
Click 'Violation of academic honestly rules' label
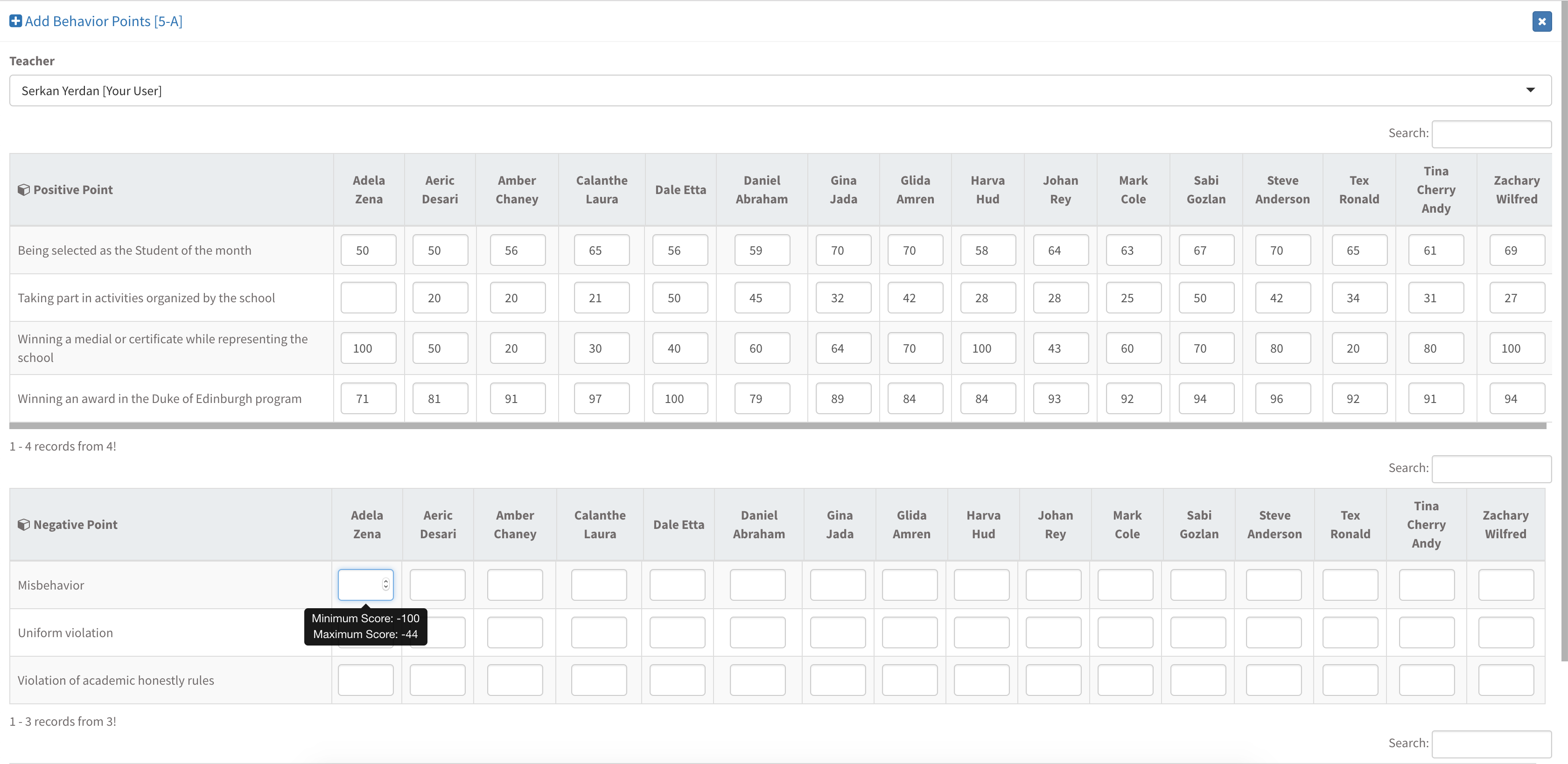pos(116,680)
